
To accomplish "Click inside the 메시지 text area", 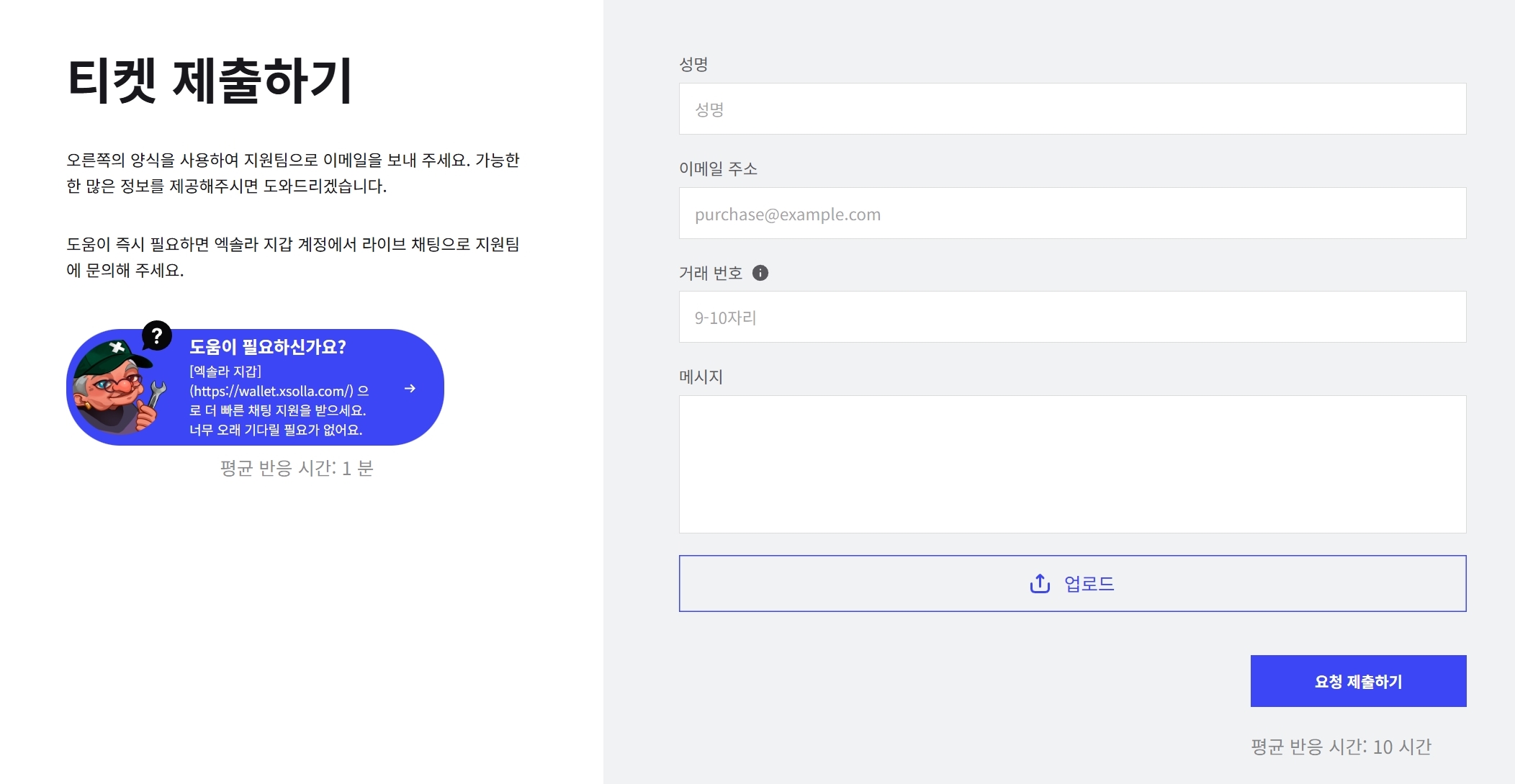I will 1072,464.
